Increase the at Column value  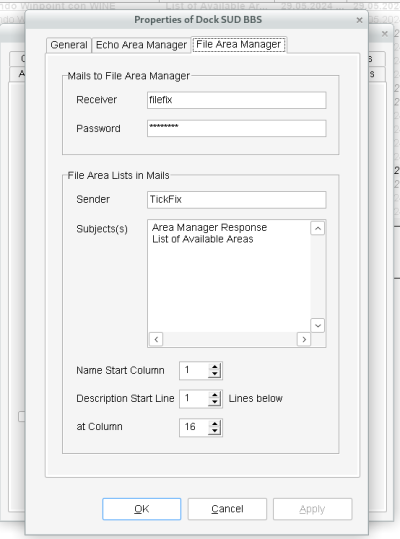(215, 424)
